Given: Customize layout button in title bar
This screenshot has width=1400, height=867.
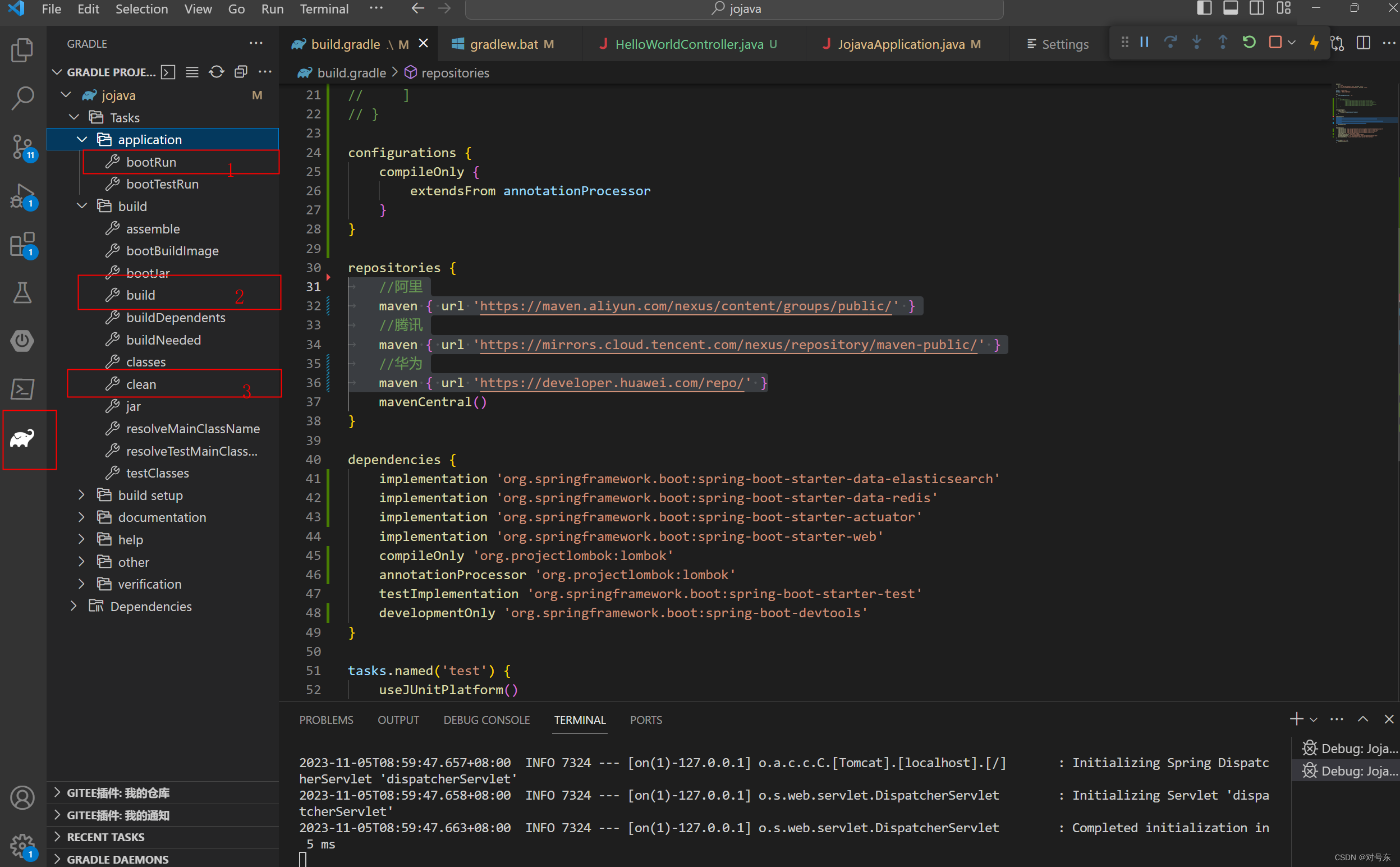Looking at the screenshot, I should point(1284,8).
